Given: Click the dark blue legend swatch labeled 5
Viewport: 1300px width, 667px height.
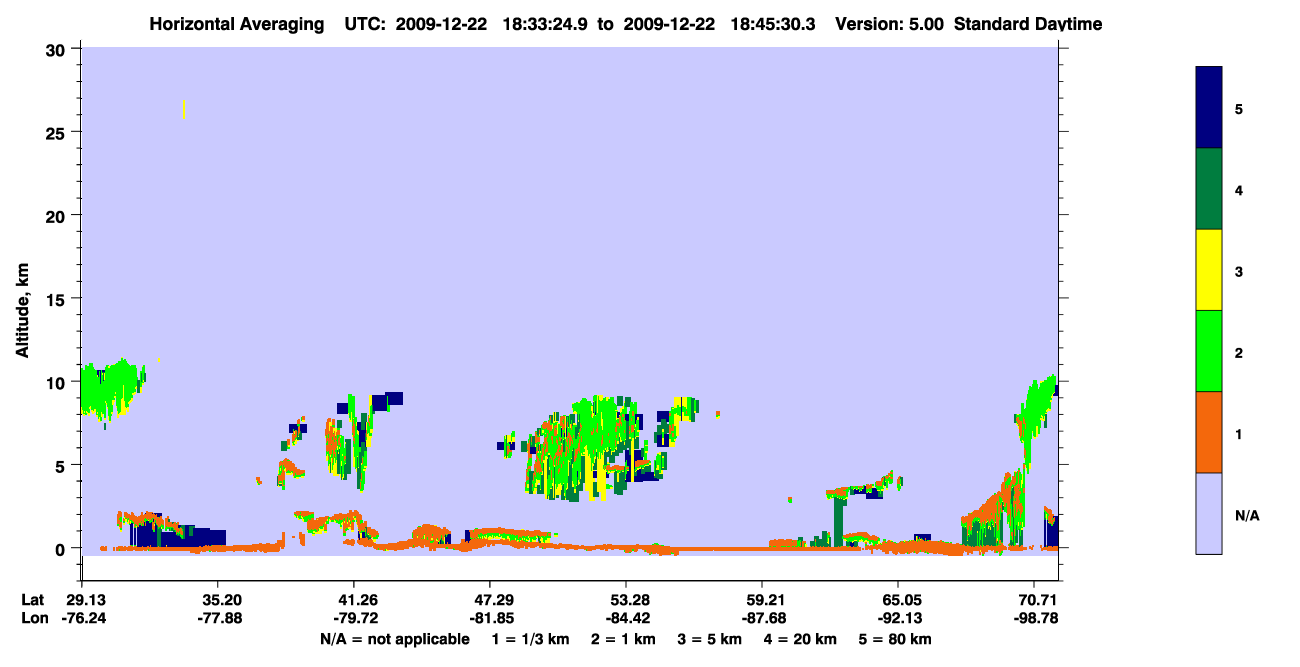Looking at the screenshot, I should click(x=1209, y=108).
